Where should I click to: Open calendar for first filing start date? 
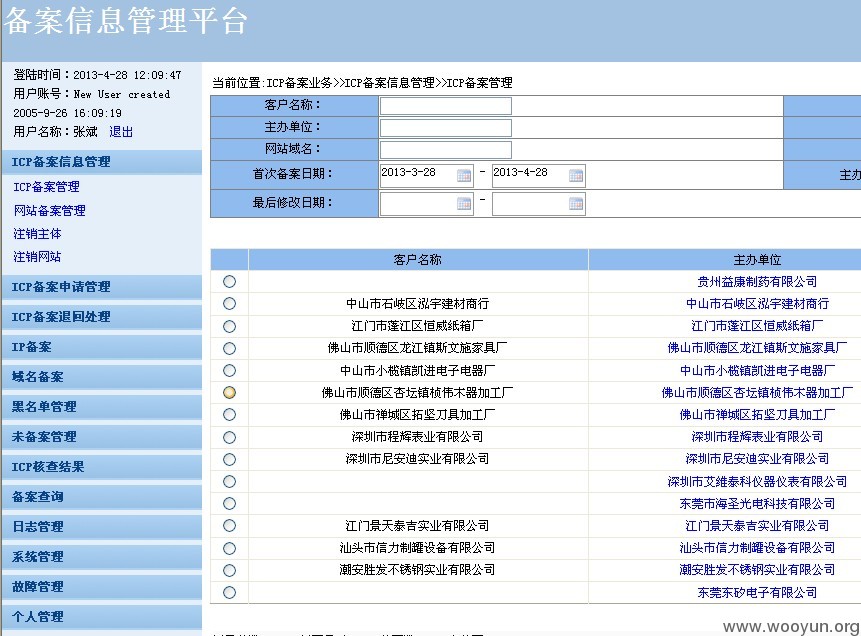pos(464,175)
